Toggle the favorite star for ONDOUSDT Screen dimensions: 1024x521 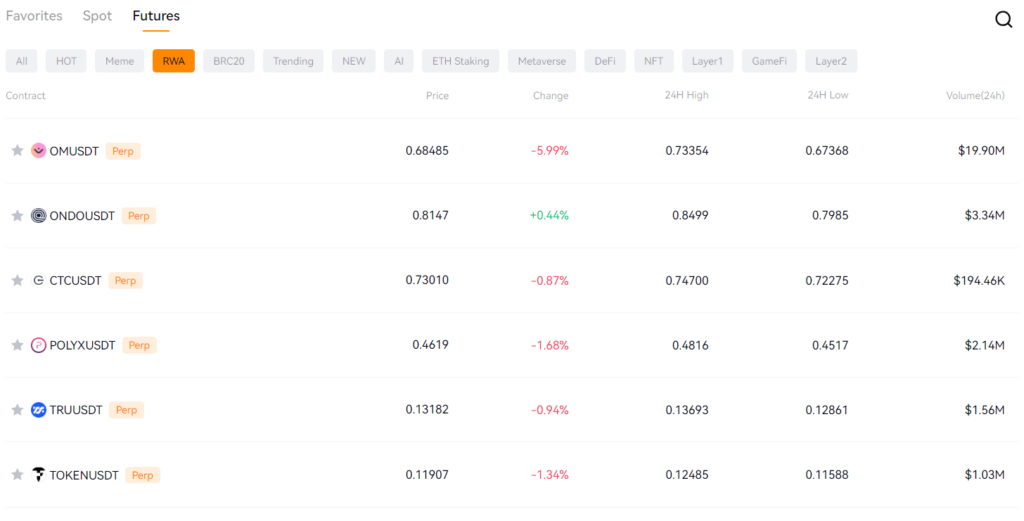pos(17,215)
